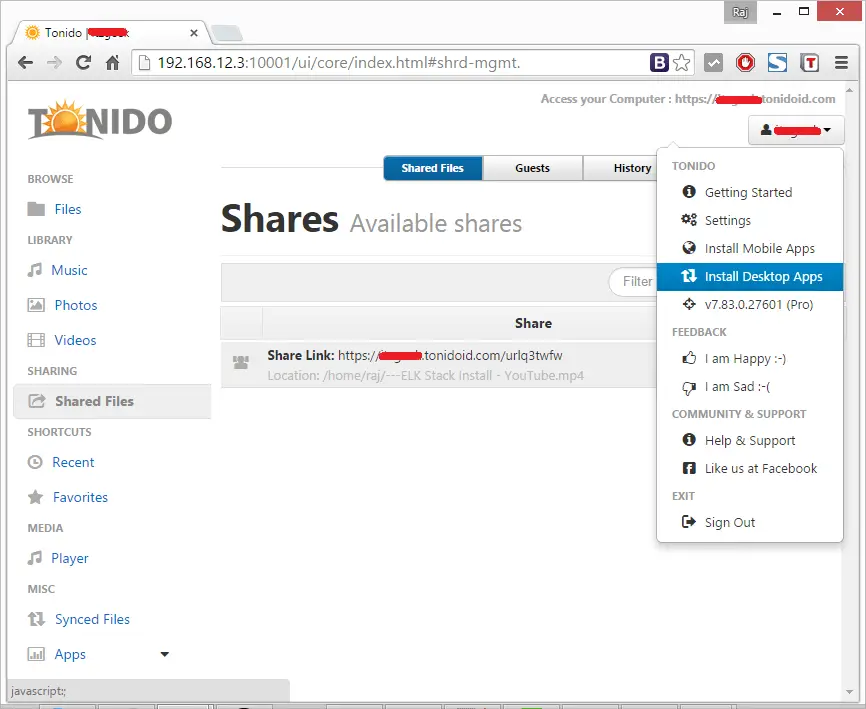Choose Install Mobile Apps menu entry

click(x=750, y=248)
